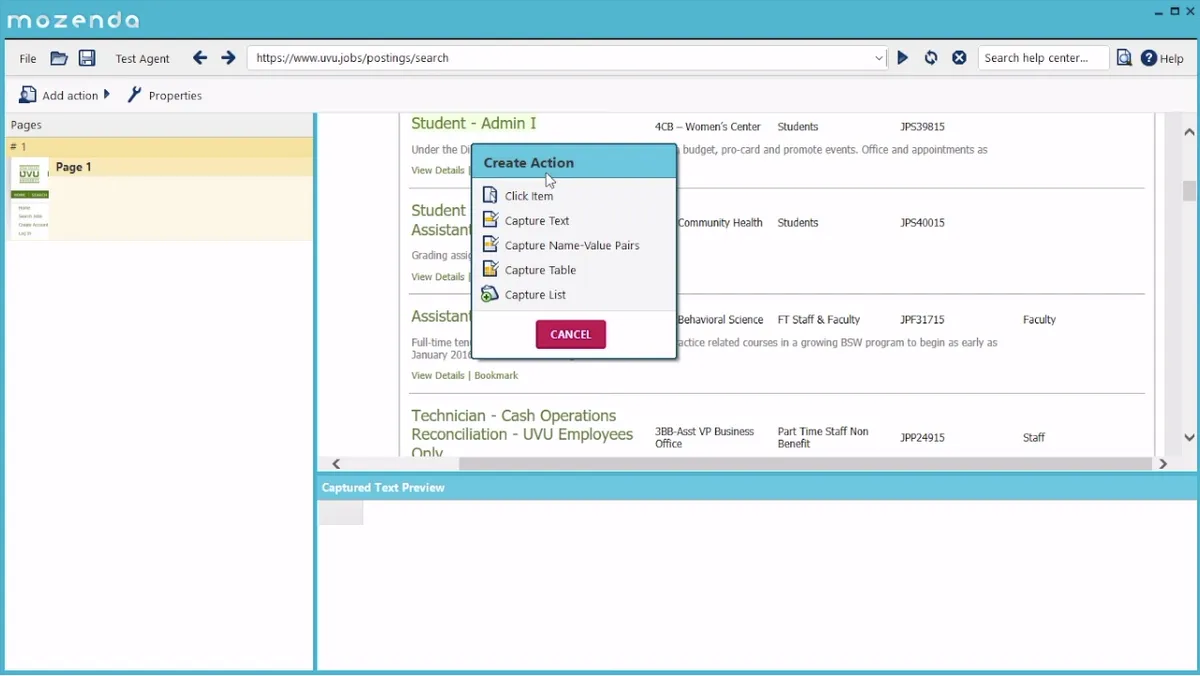Refresh the page with the reload icon

[931, 58]
